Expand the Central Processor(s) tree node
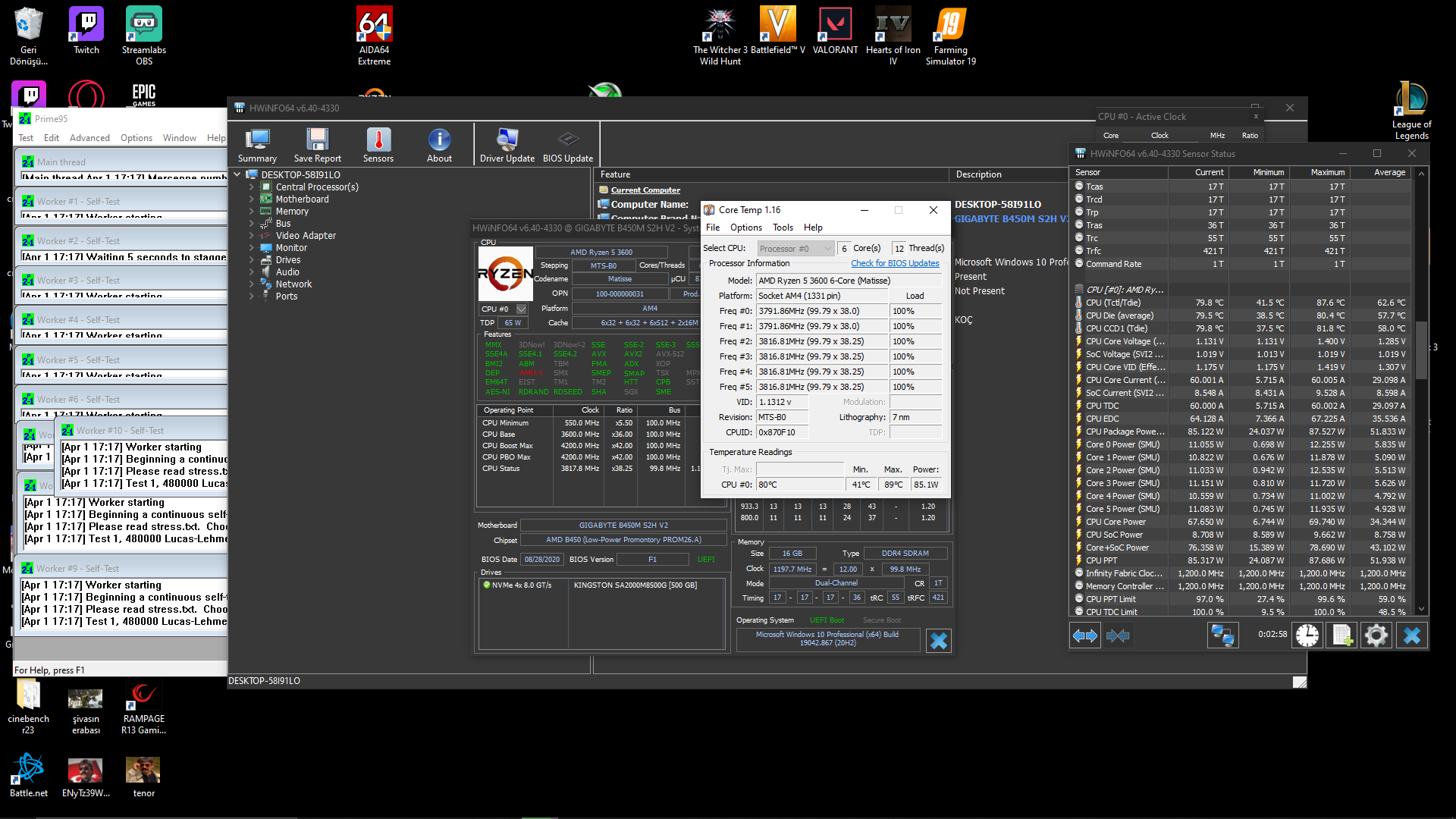The image size is (1456, 819). (251, 187)
